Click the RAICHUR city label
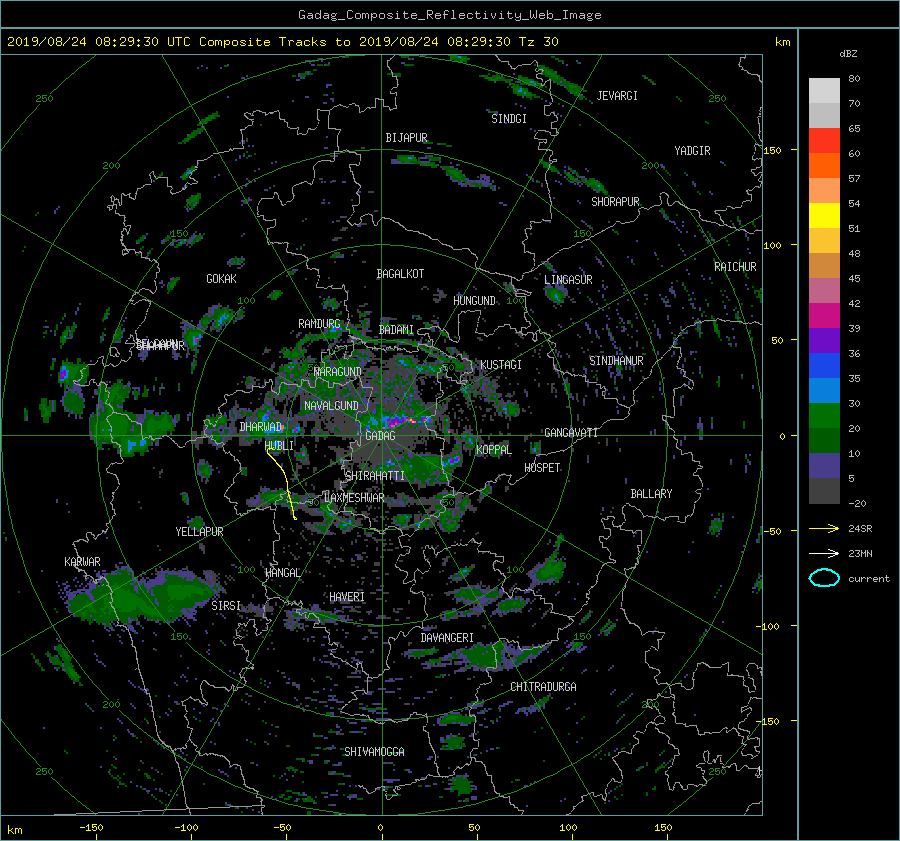 [735, 267]
